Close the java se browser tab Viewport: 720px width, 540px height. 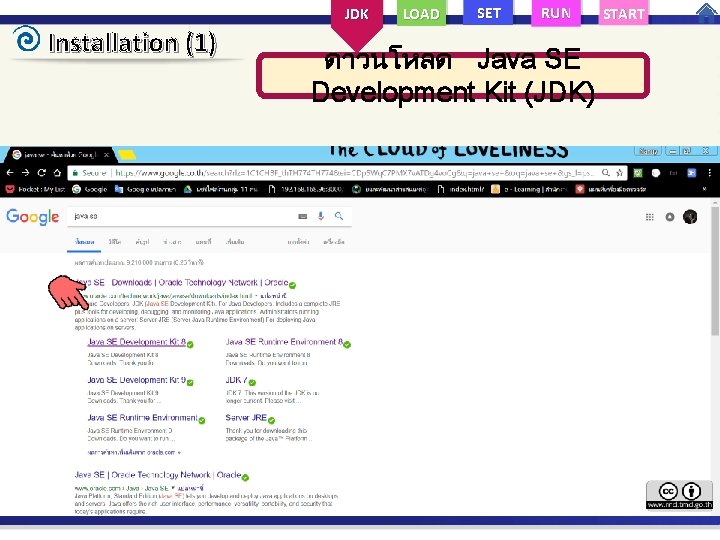107,155
